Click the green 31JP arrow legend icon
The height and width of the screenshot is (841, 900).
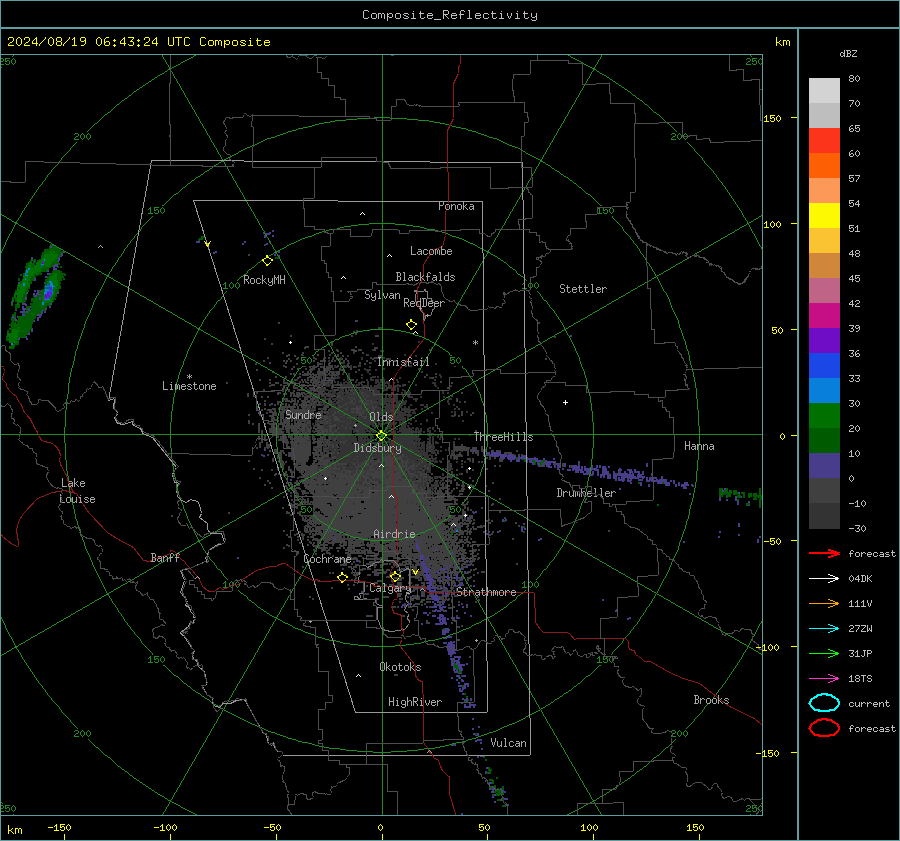824,653
